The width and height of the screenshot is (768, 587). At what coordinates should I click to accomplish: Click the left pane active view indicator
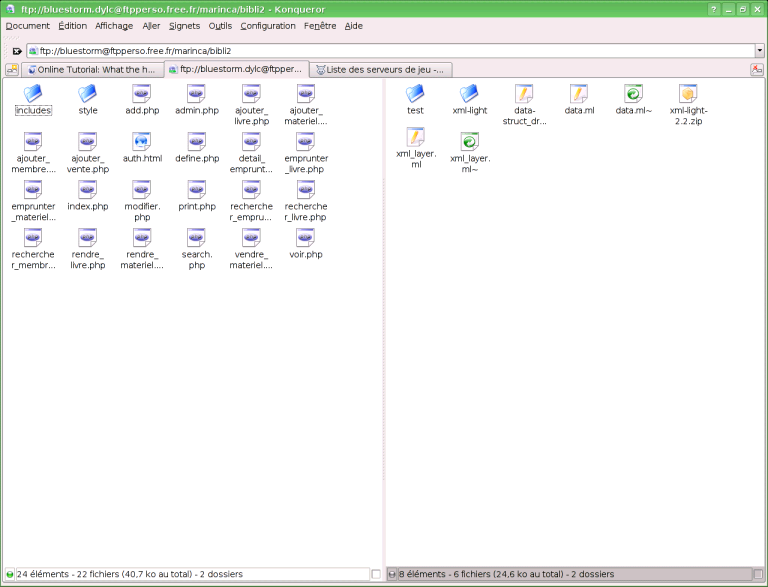tap(10, 574)
